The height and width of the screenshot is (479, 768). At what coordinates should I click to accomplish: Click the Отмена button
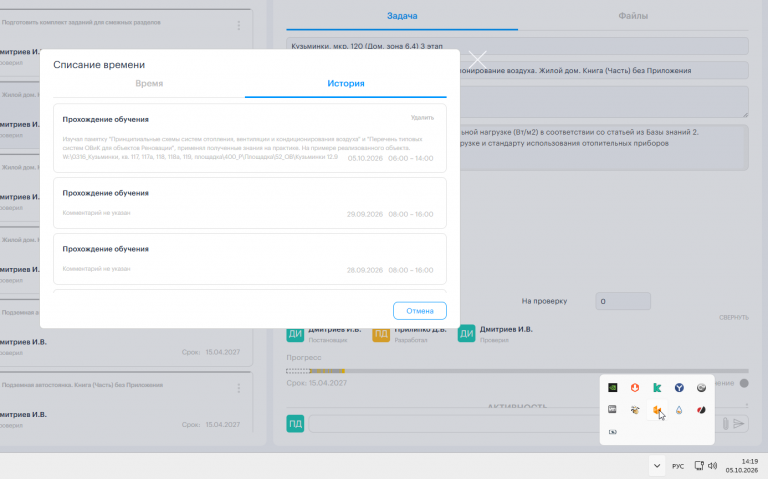[420, 311]
